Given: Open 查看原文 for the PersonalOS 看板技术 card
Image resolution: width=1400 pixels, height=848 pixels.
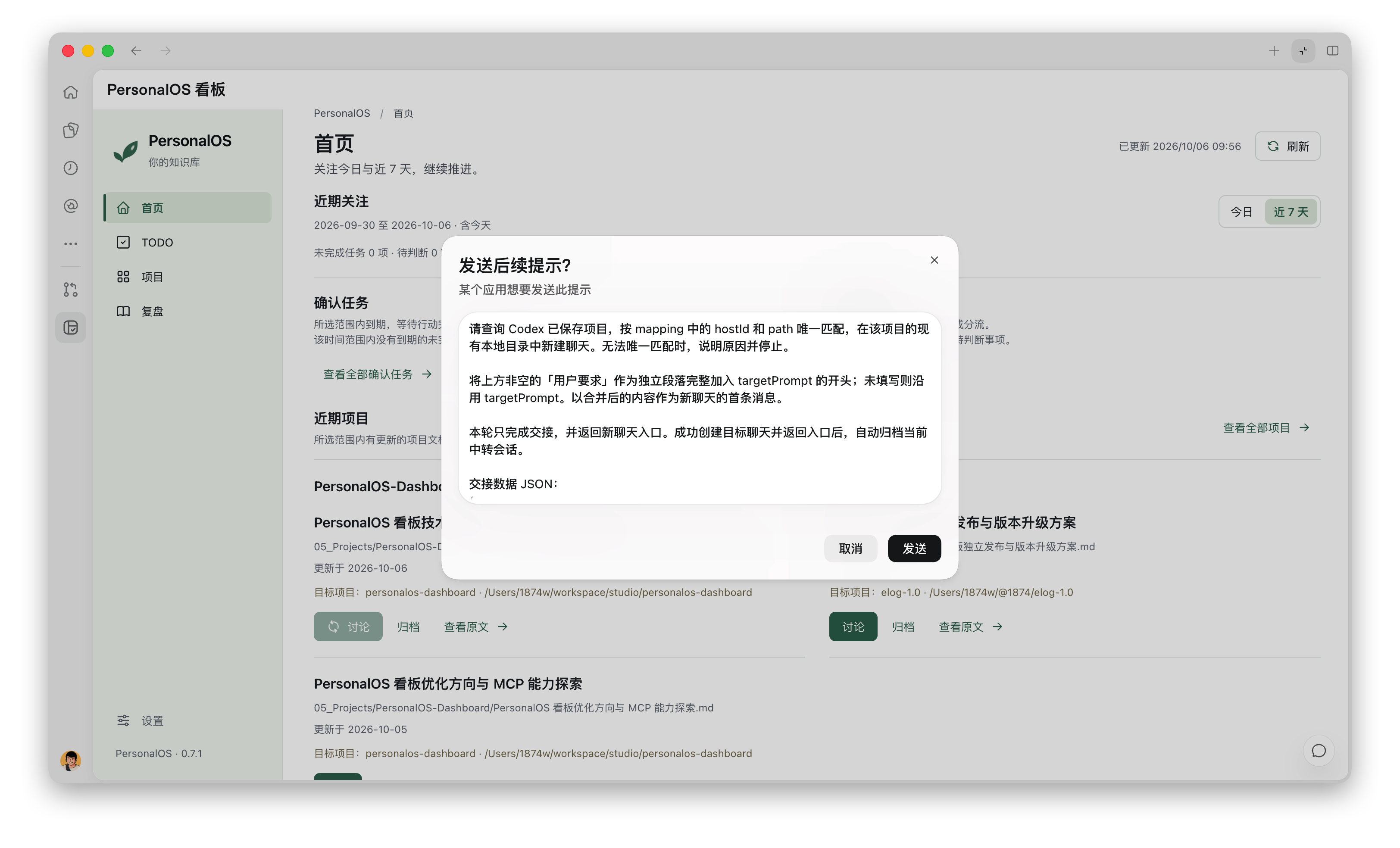Looking at the screenshot, I should click(x=475, y=627).
